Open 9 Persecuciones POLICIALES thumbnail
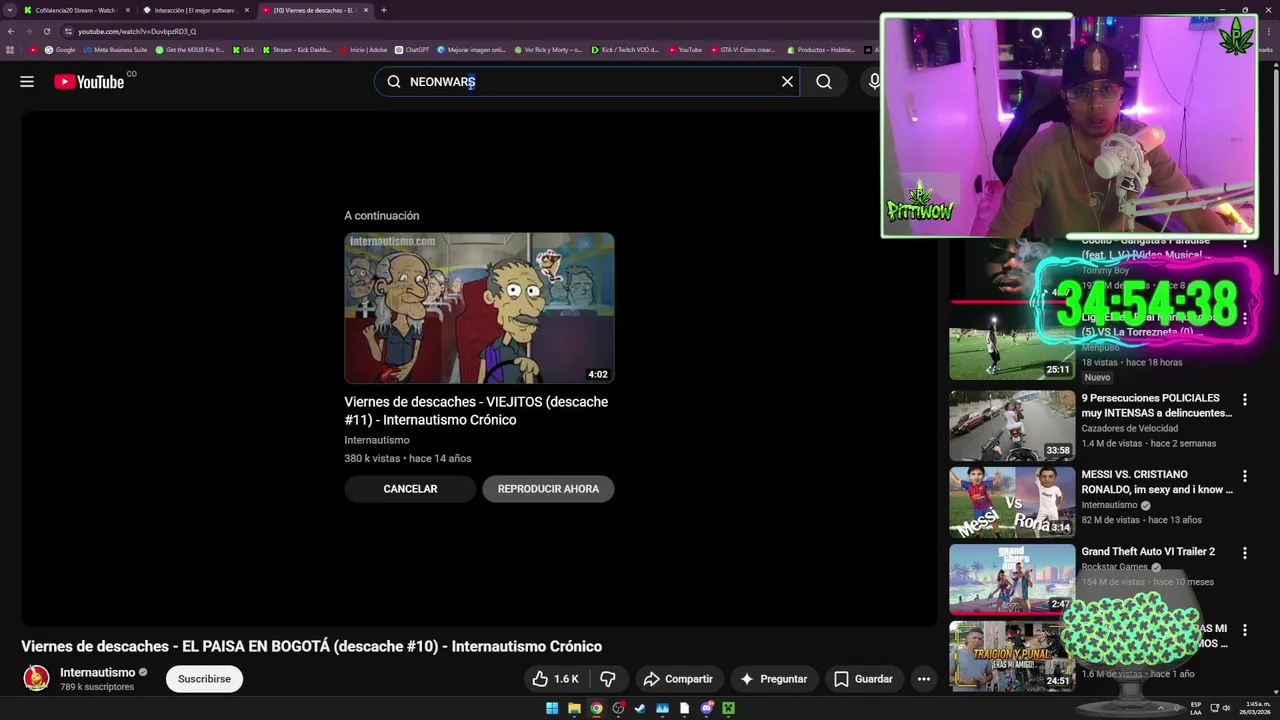 [1012, 425]
